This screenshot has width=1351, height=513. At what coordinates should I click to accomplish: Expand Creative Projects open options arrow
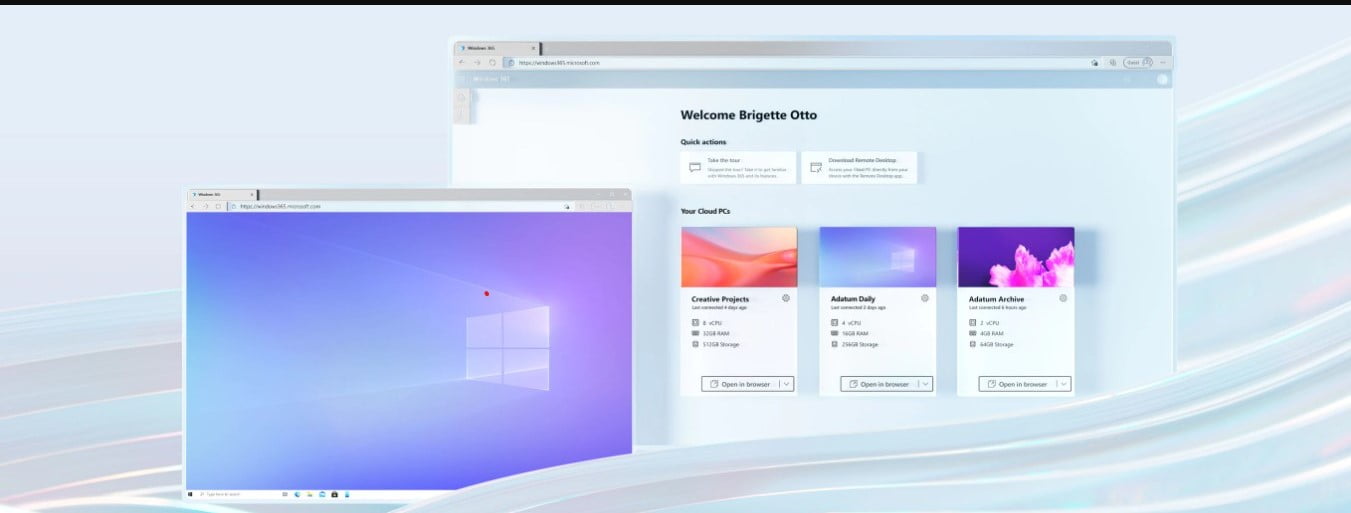click(x=786, y=384)
